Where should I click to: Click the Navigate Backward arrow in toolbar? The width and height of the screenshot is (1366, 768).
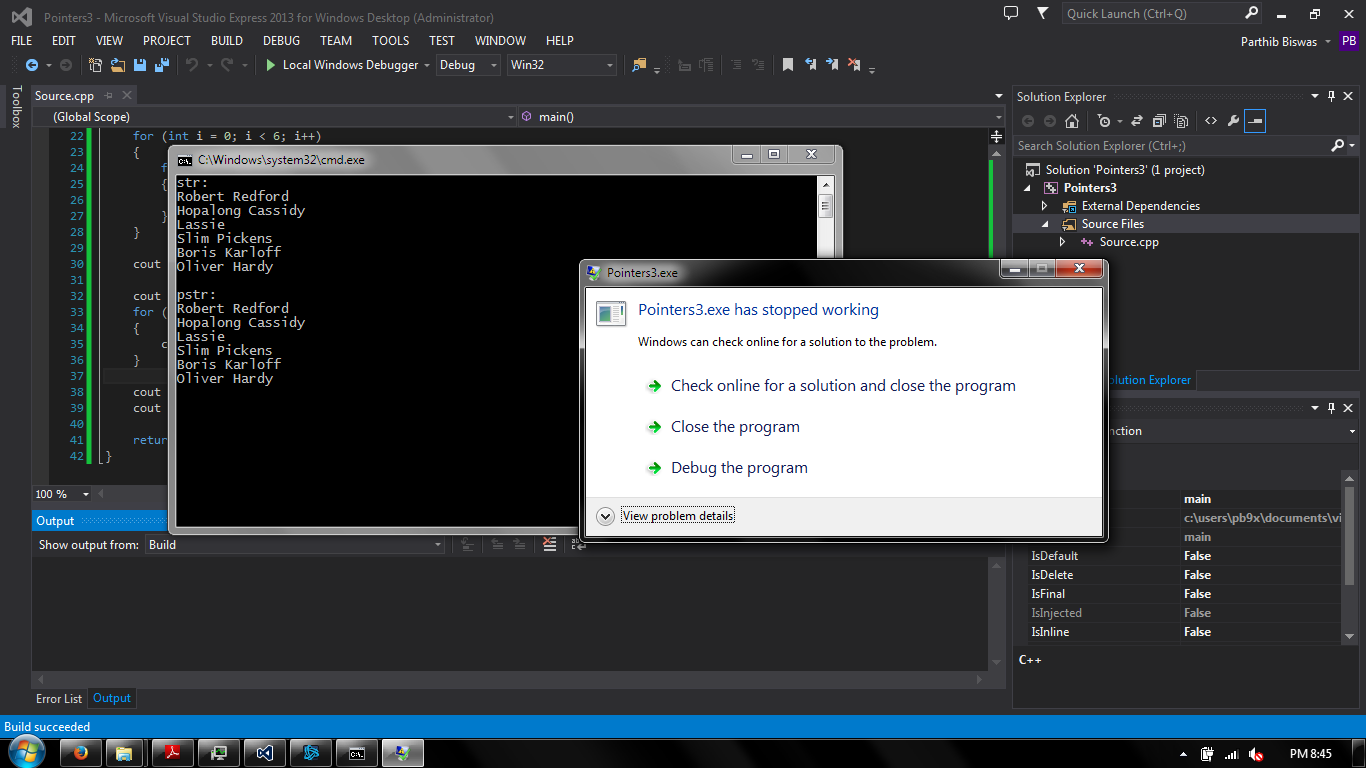point(32,65)
